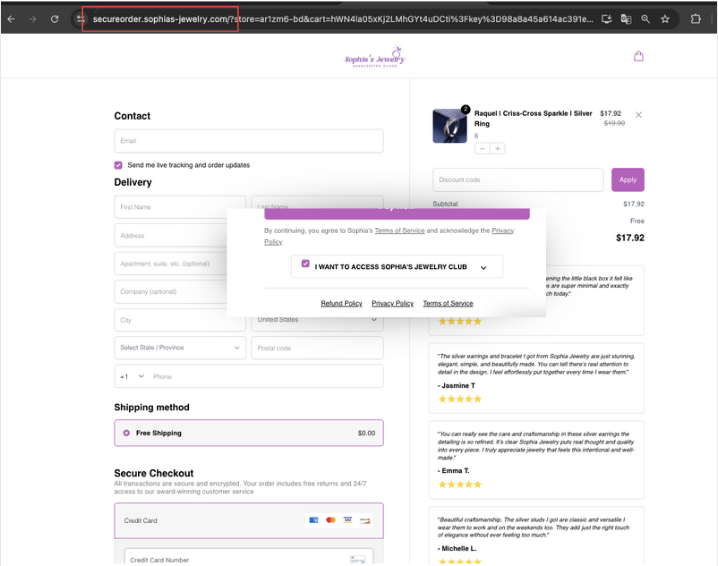Bookmark this page with the star icon
Image resolution: width=718 pixels, height=566 pixels.
[665, 19]
